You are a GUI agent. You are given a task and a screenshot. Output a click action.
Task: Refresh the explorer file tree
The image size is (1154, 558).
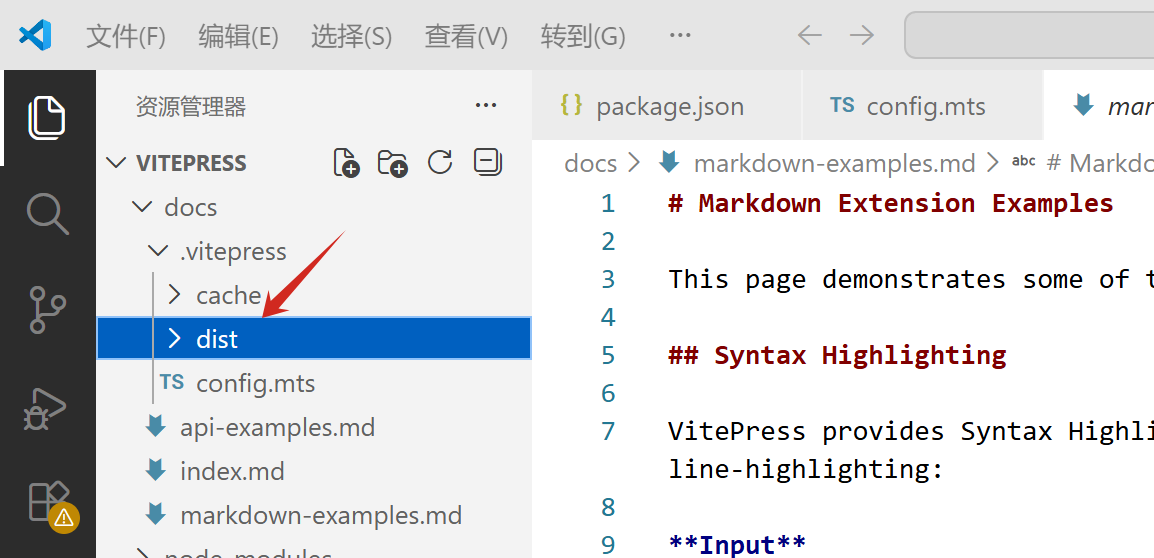440,163
